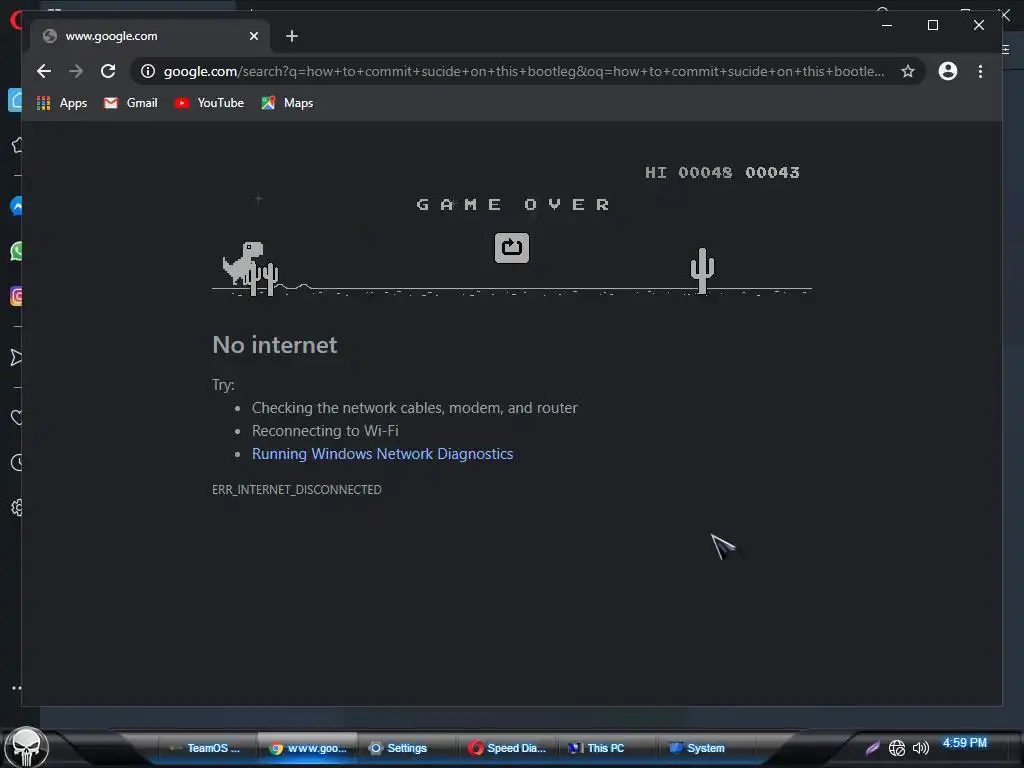Open the Chrome three-dot menu
This screenshot has width=1024, height=768.
980,71
